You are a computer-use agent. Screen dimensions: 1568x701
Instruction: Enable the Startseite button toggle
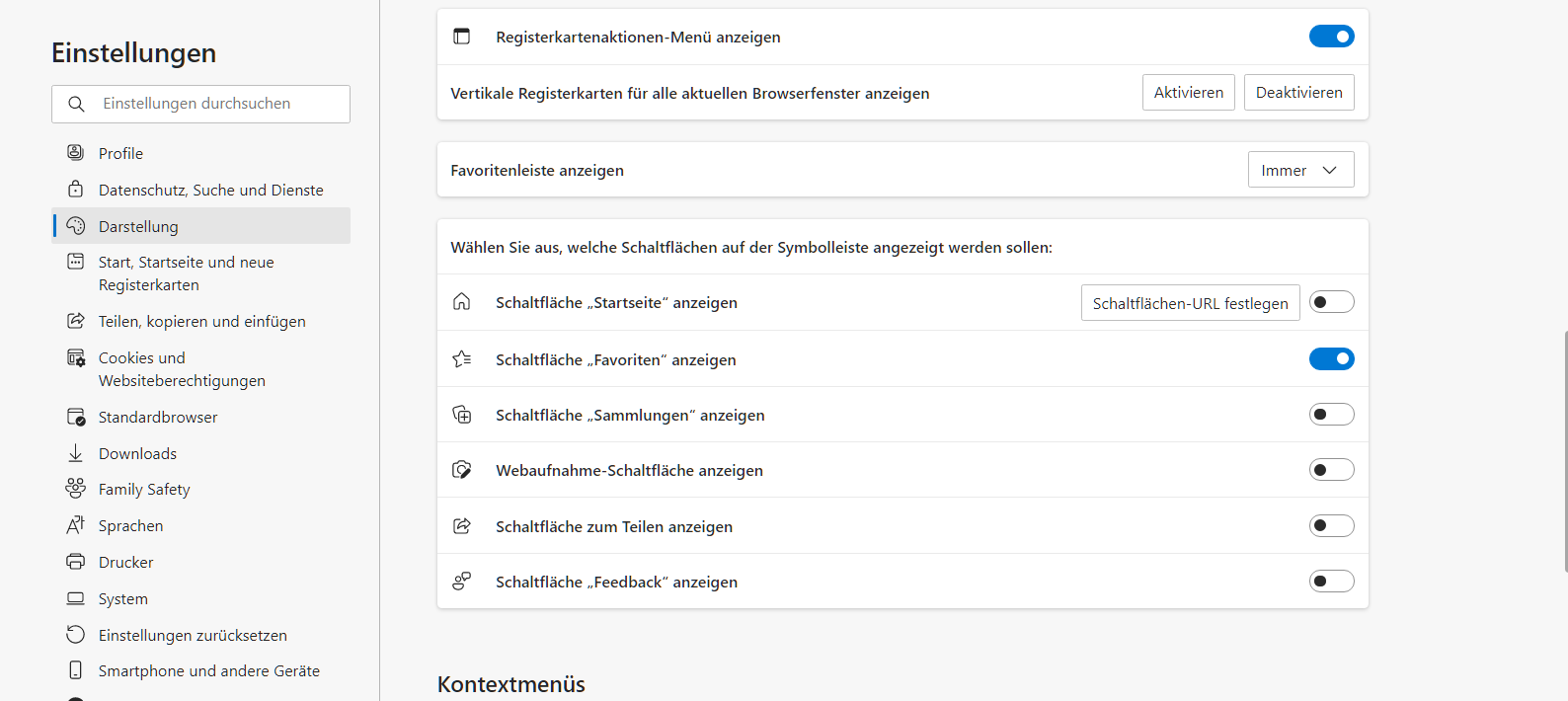click(x=1331, y=302)
